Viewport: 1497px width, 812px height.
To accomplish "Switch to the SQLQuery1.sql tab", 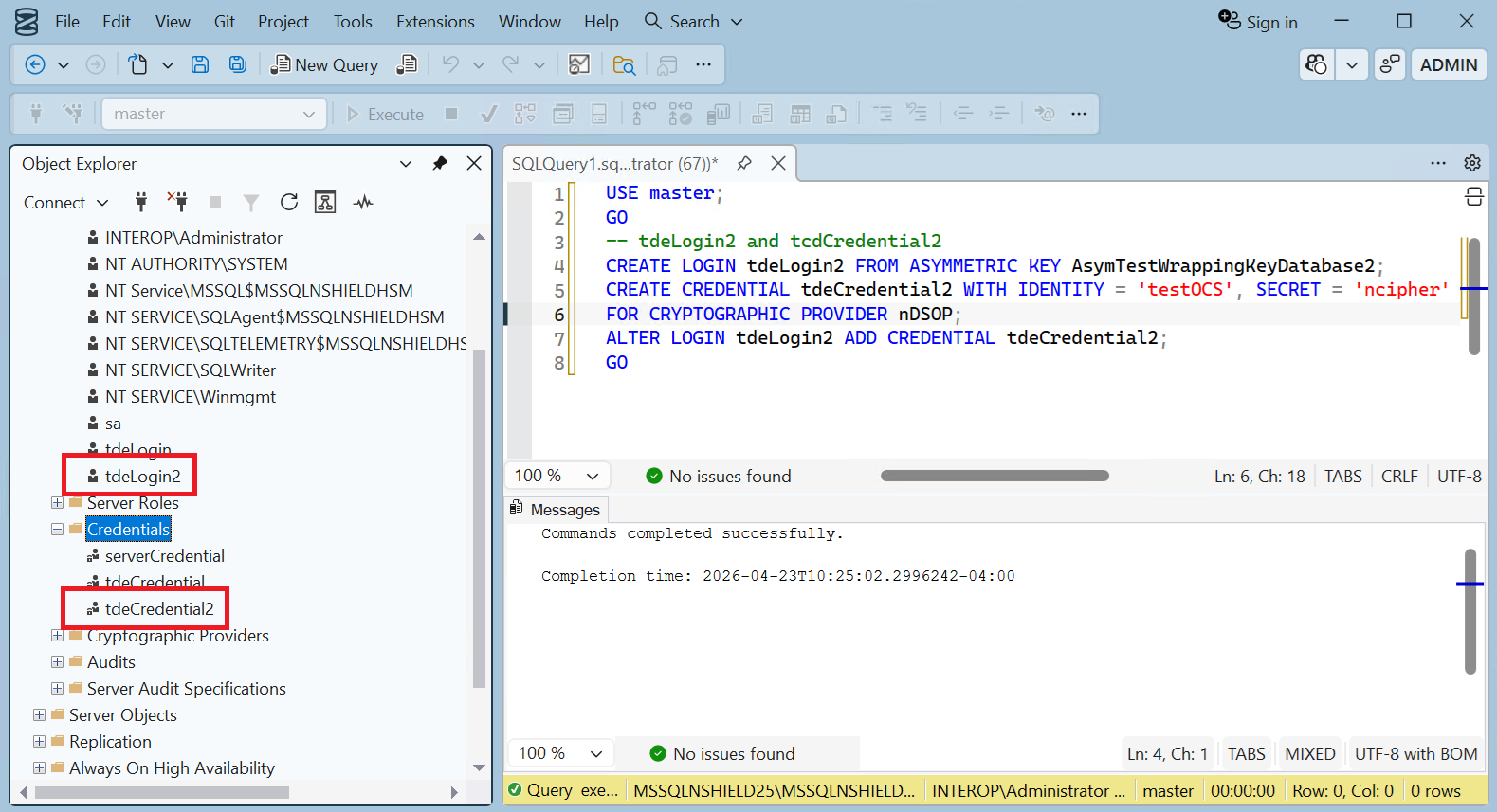I will coord(614,163).
